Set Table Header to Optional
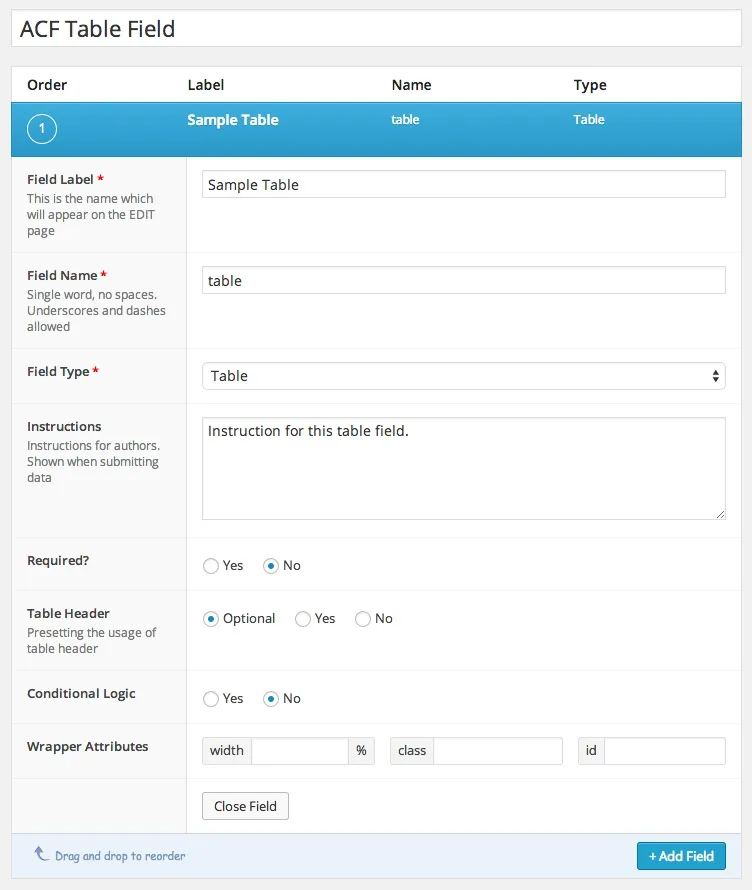 tap(211, 619)
